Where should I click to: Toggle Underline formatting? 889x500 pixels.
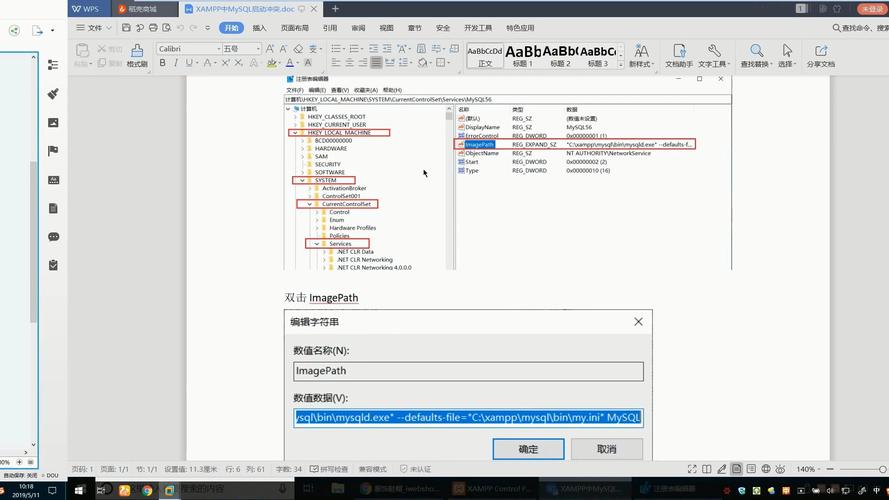click(x=189, y=63)
